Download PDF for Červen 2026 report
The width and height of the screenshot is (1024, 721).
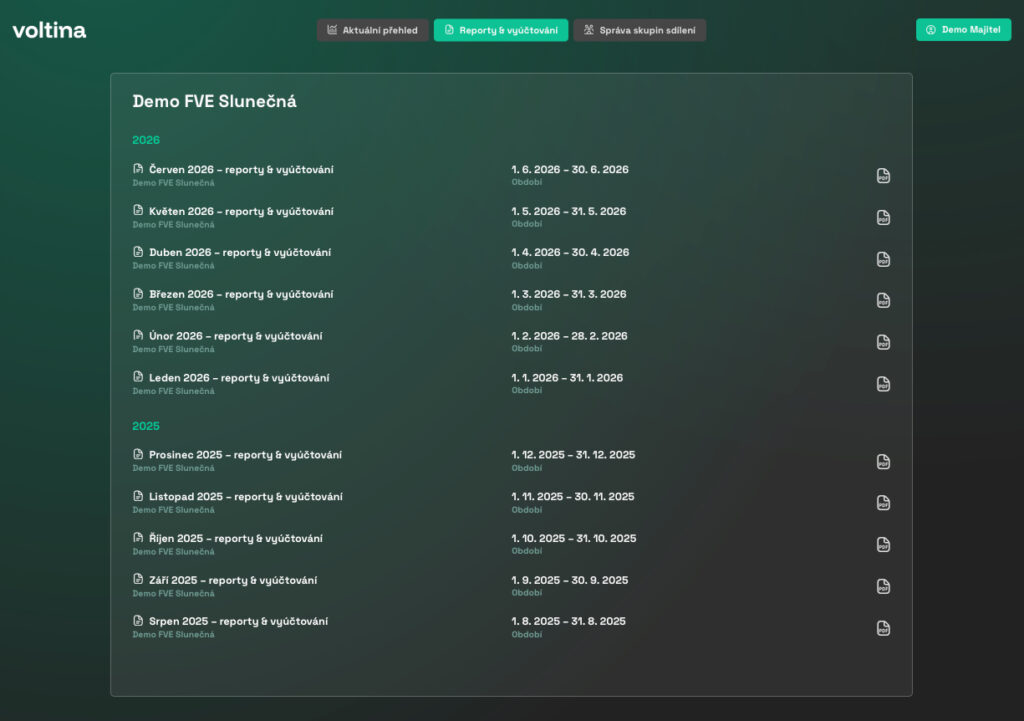[x=883, y=176]
